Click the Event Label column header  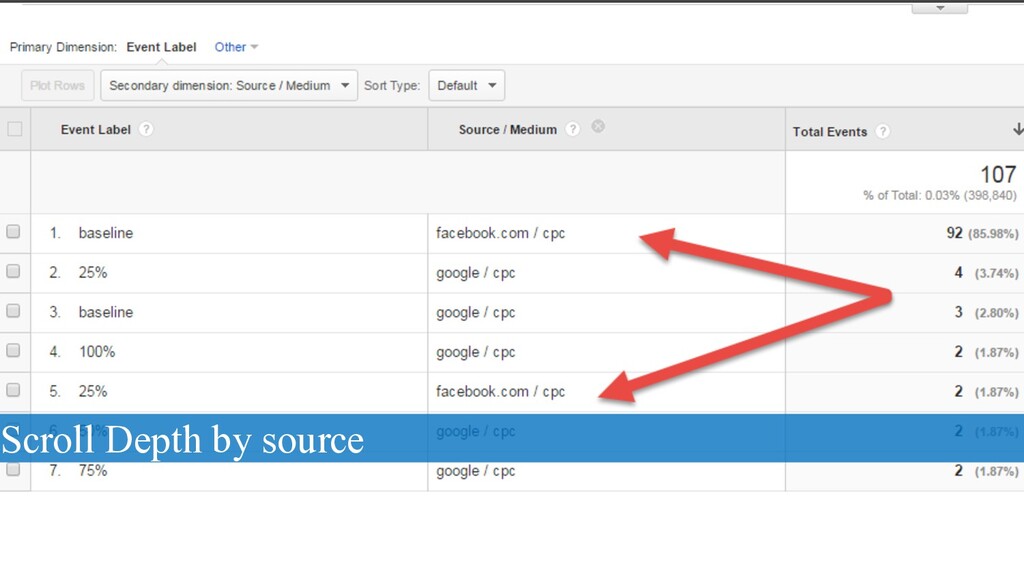pos(95,129)
